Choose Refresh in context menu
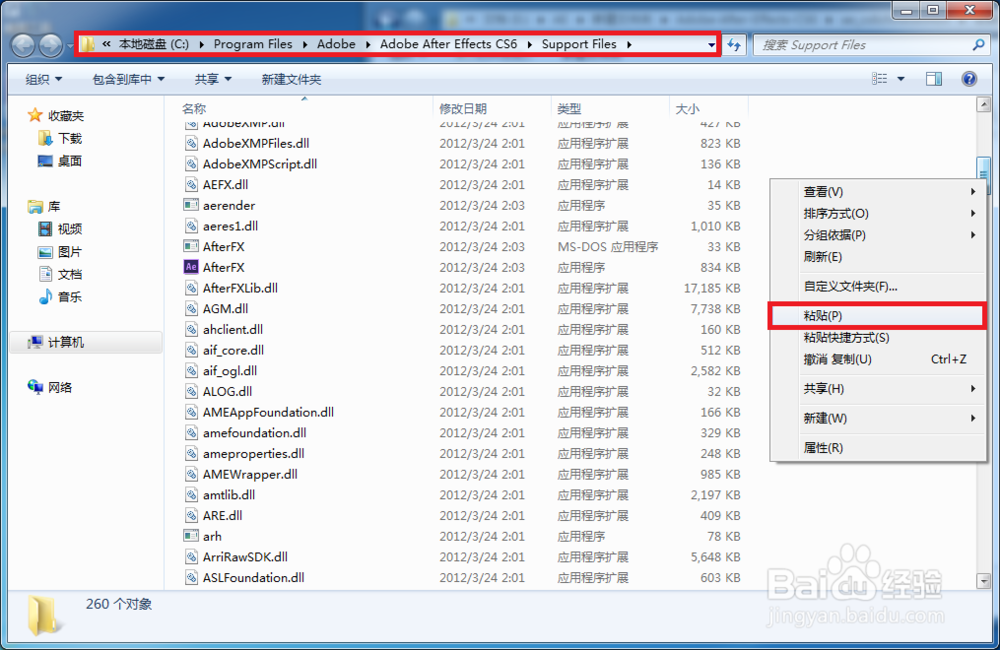The height and width of the screenshot is (650, 1000). (878, 257)
